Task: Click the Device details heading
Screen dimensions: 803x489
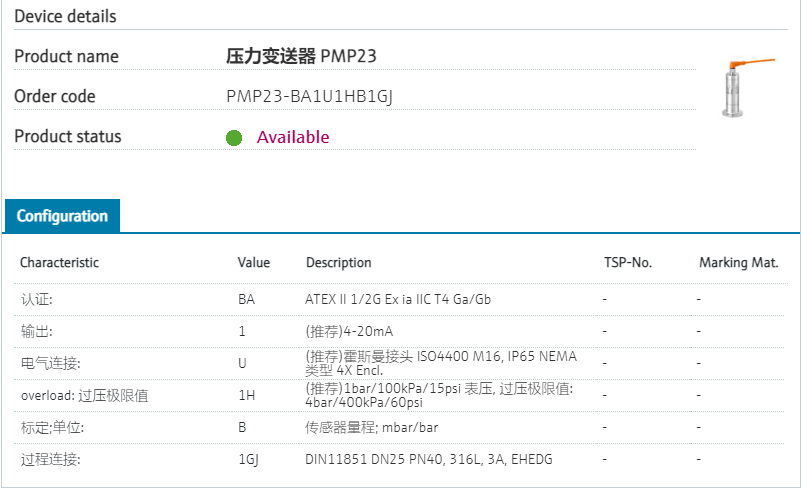Action: 65,16
